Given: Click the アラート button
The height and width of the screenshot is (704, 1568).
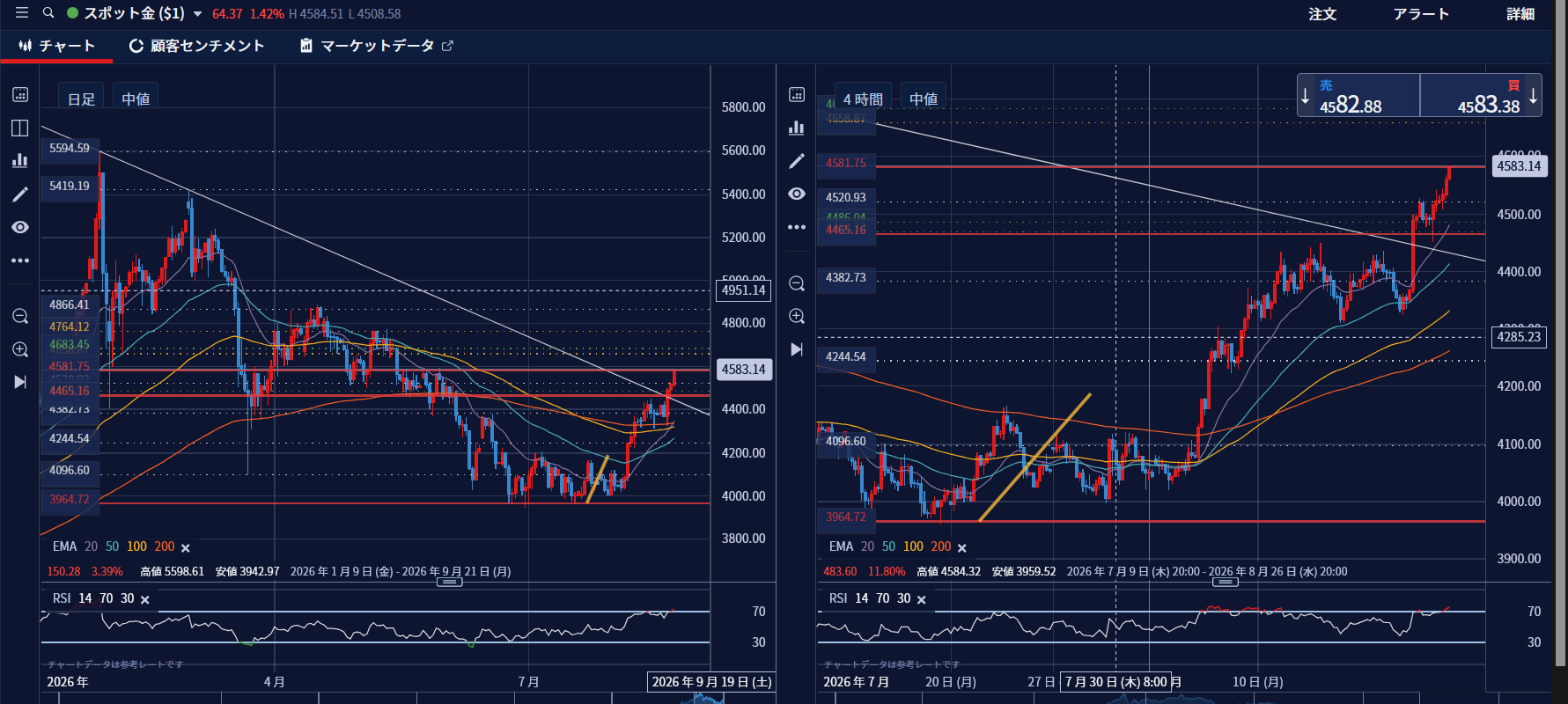Looking at the screenshot, I should pos(1421,14).
